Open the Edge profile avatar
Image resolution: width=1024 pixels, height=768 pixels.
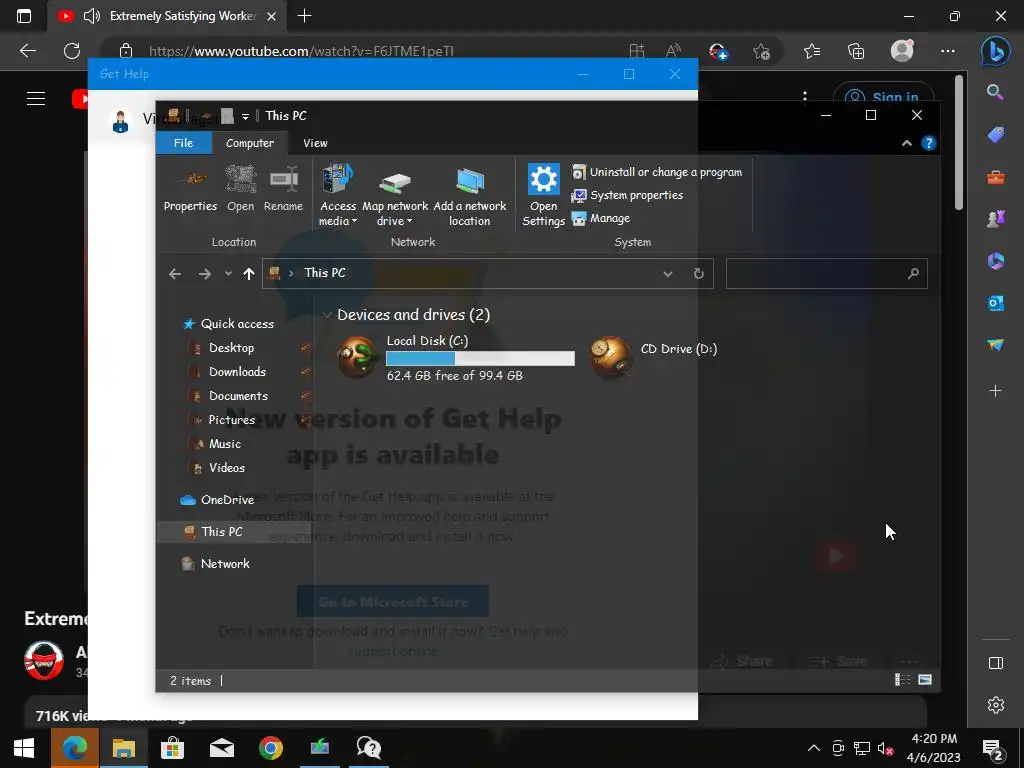click(x=902, y=51)
